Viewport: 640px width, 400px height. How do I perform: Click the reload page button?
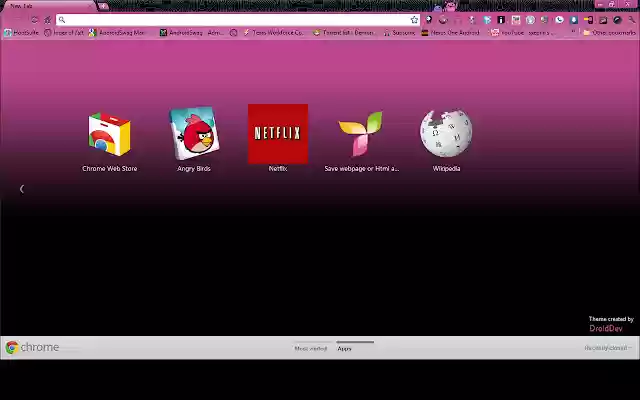(x=35, y=20)
